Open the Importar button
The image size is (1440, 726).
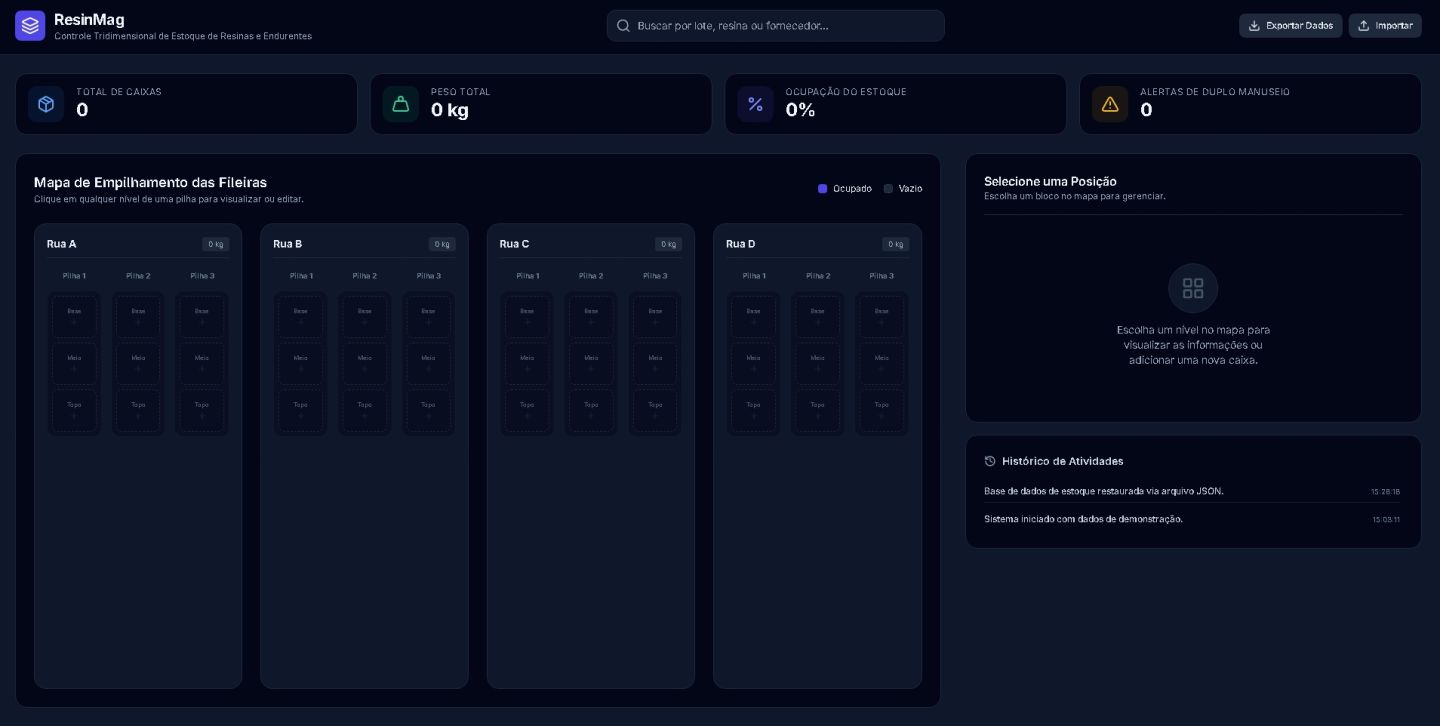(x=1385, y=26)
